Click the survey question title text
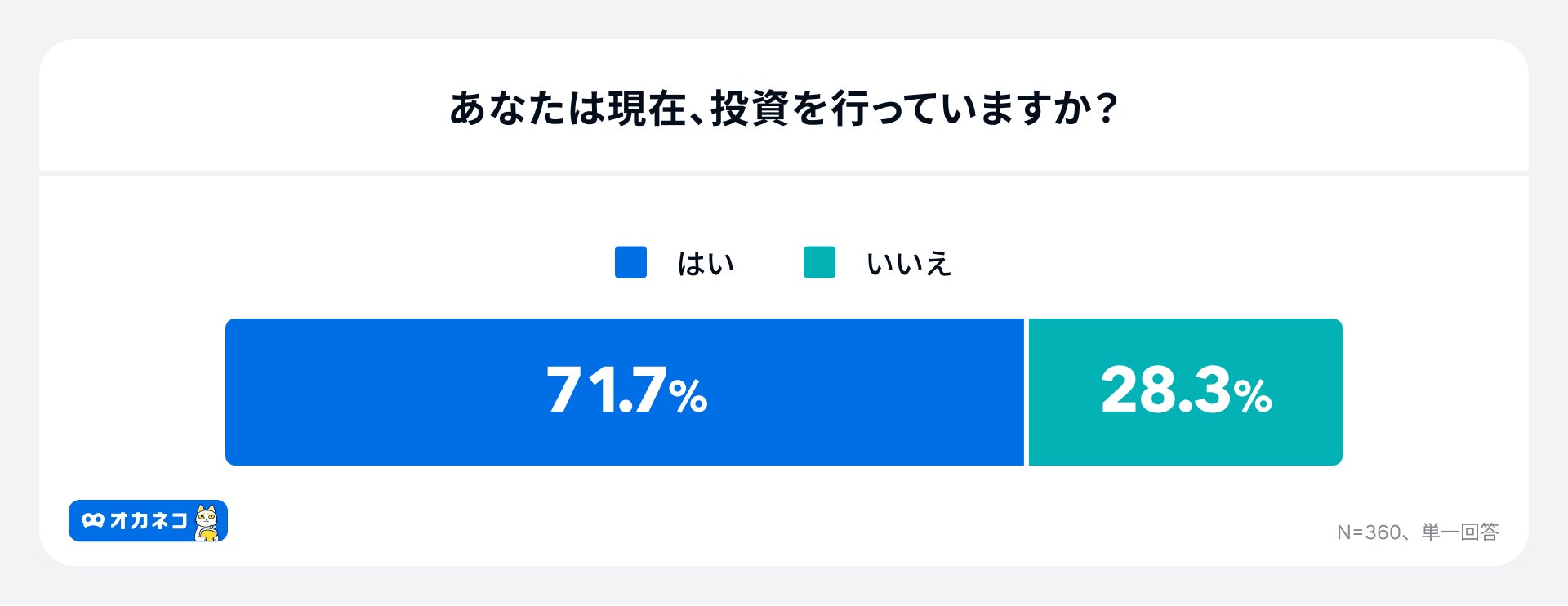 pyautogui.click(x=783, y=109)
